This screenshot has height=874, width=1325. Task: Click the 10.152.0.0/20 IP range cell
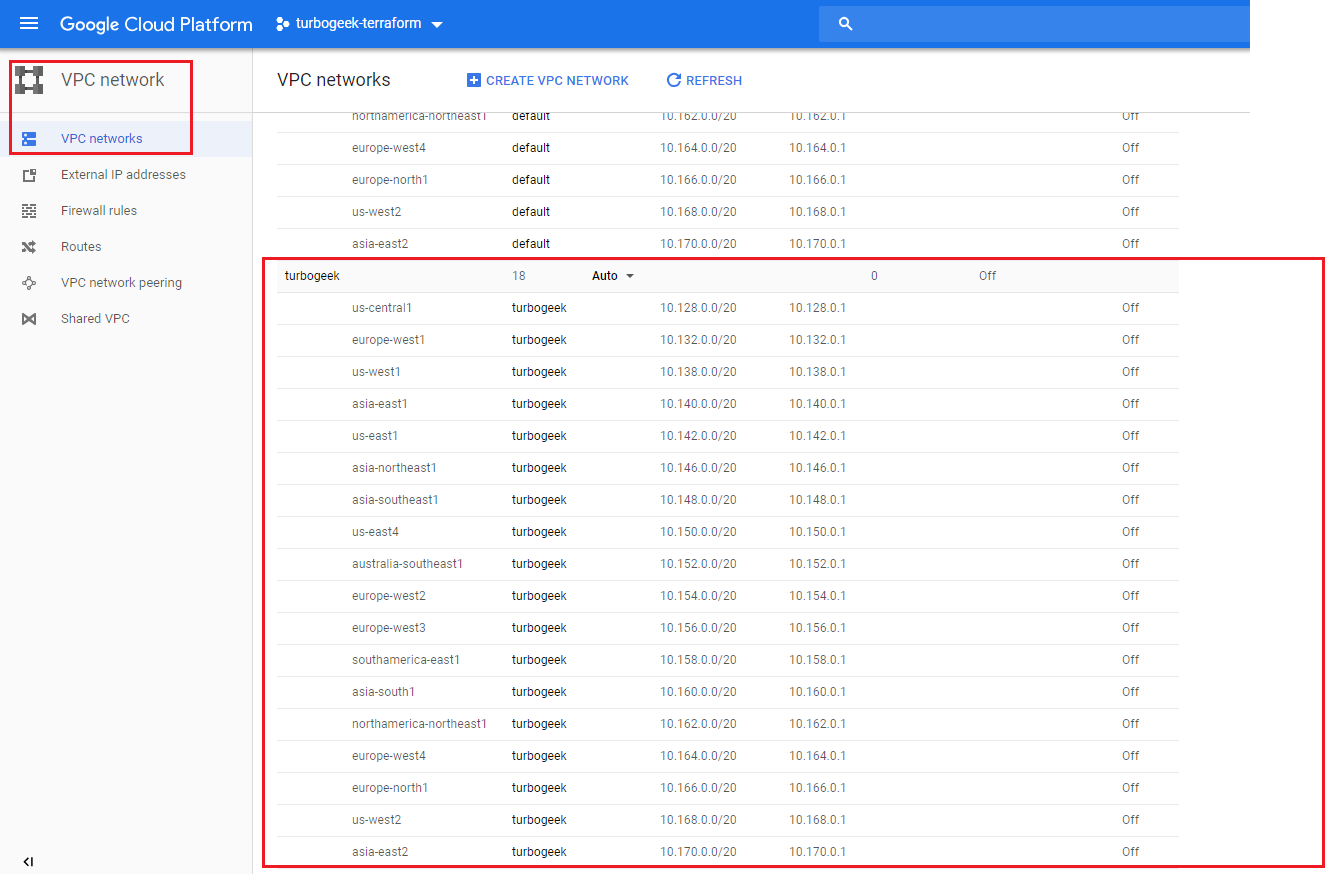tap(698, 564)
